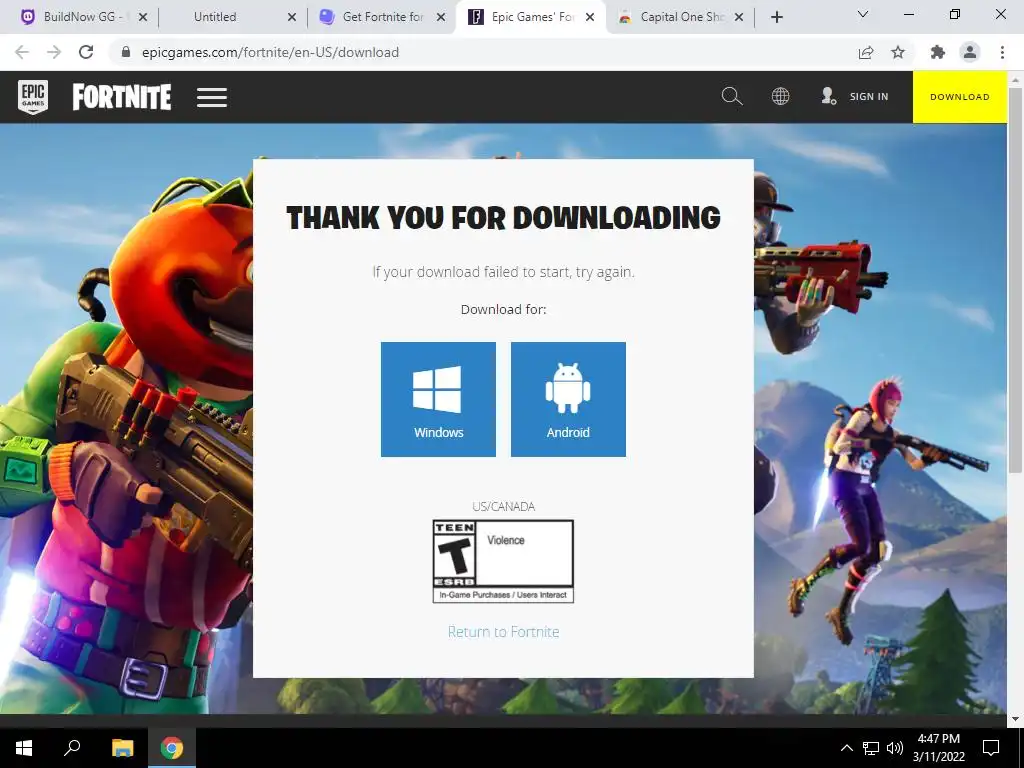Open the site search magnifier icon

731,96
